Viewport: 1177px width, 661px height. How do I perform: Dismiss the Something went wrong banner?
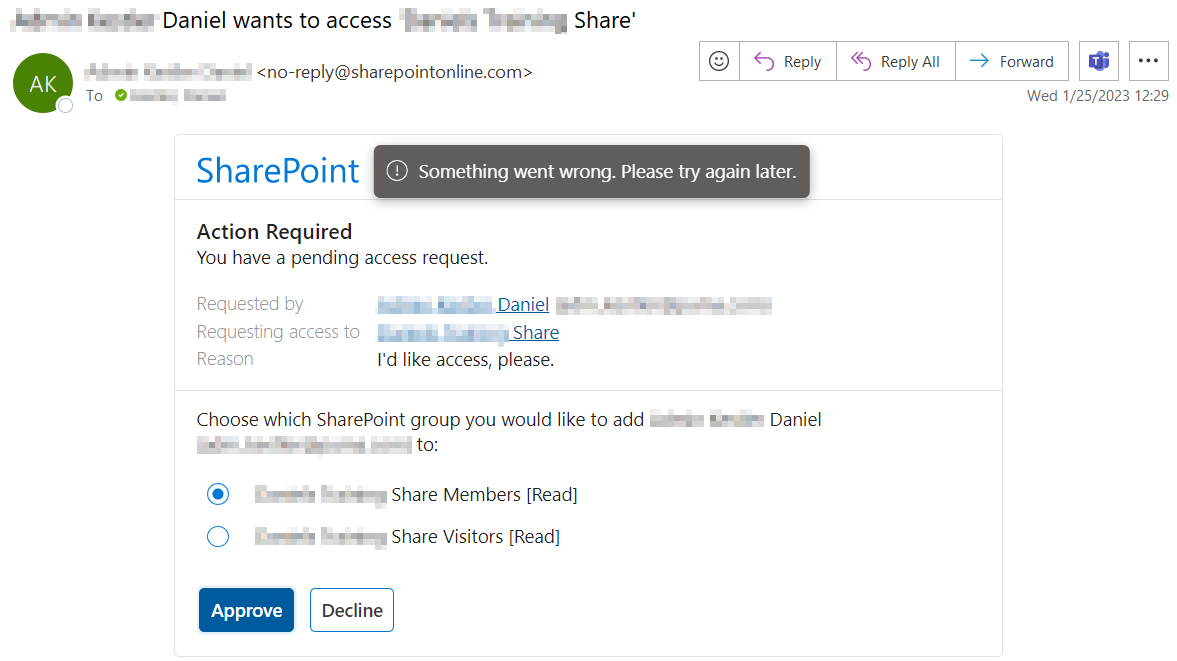591,171
